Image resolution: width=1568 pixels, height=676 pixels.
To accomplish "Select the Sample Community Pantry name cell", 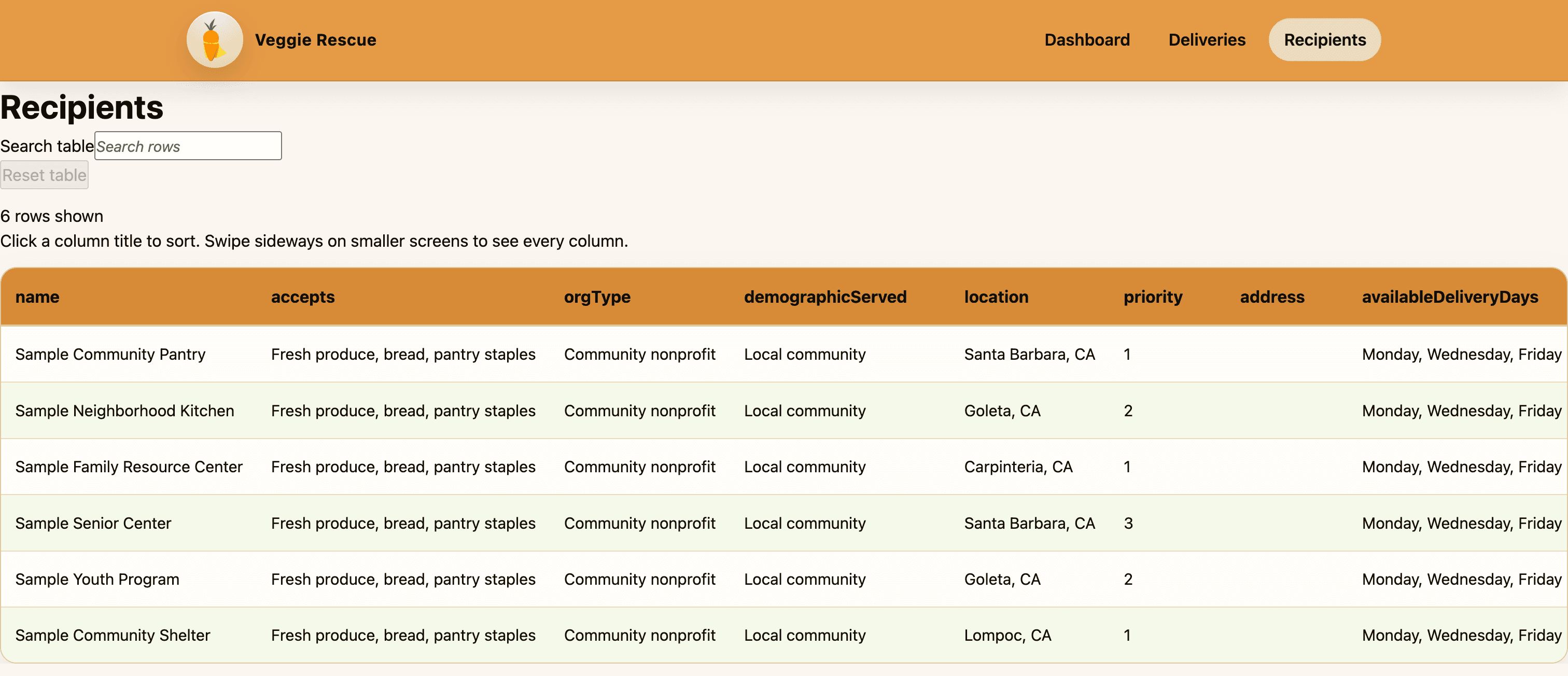I will tap(110, 354).
